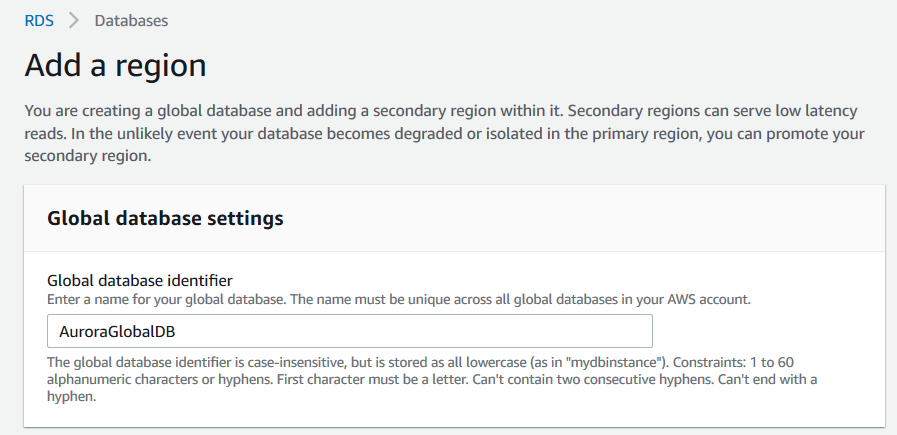The height and width of the screenshot is (435, 897).
Task: Click the AuroraGlobalDB text inside the field
Action: tap(112, 331)
